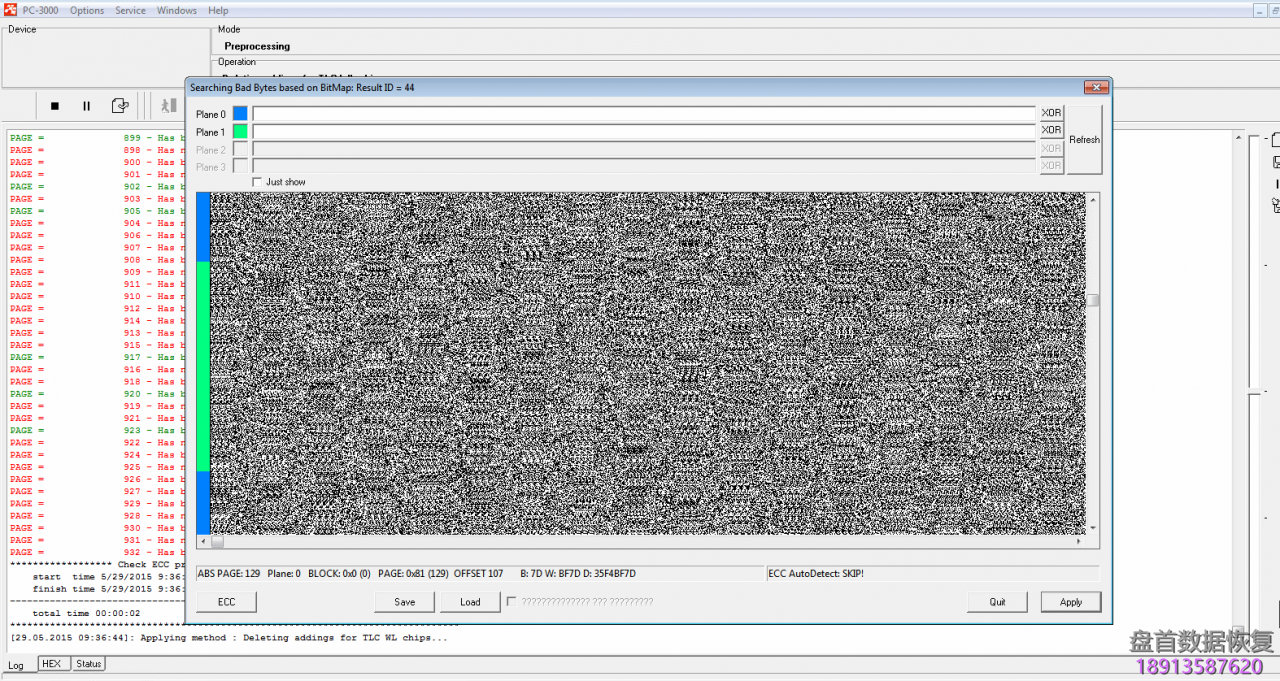Click the XOR button for Plane 1

(x=1051, y=130)
